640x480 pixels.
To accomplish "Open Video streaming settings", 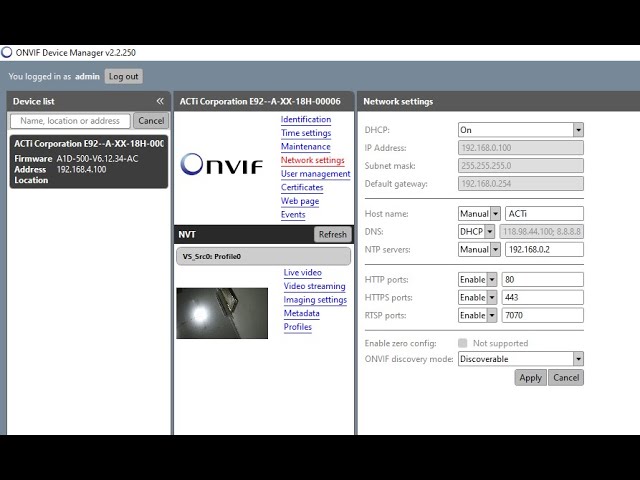I will 314,286.
